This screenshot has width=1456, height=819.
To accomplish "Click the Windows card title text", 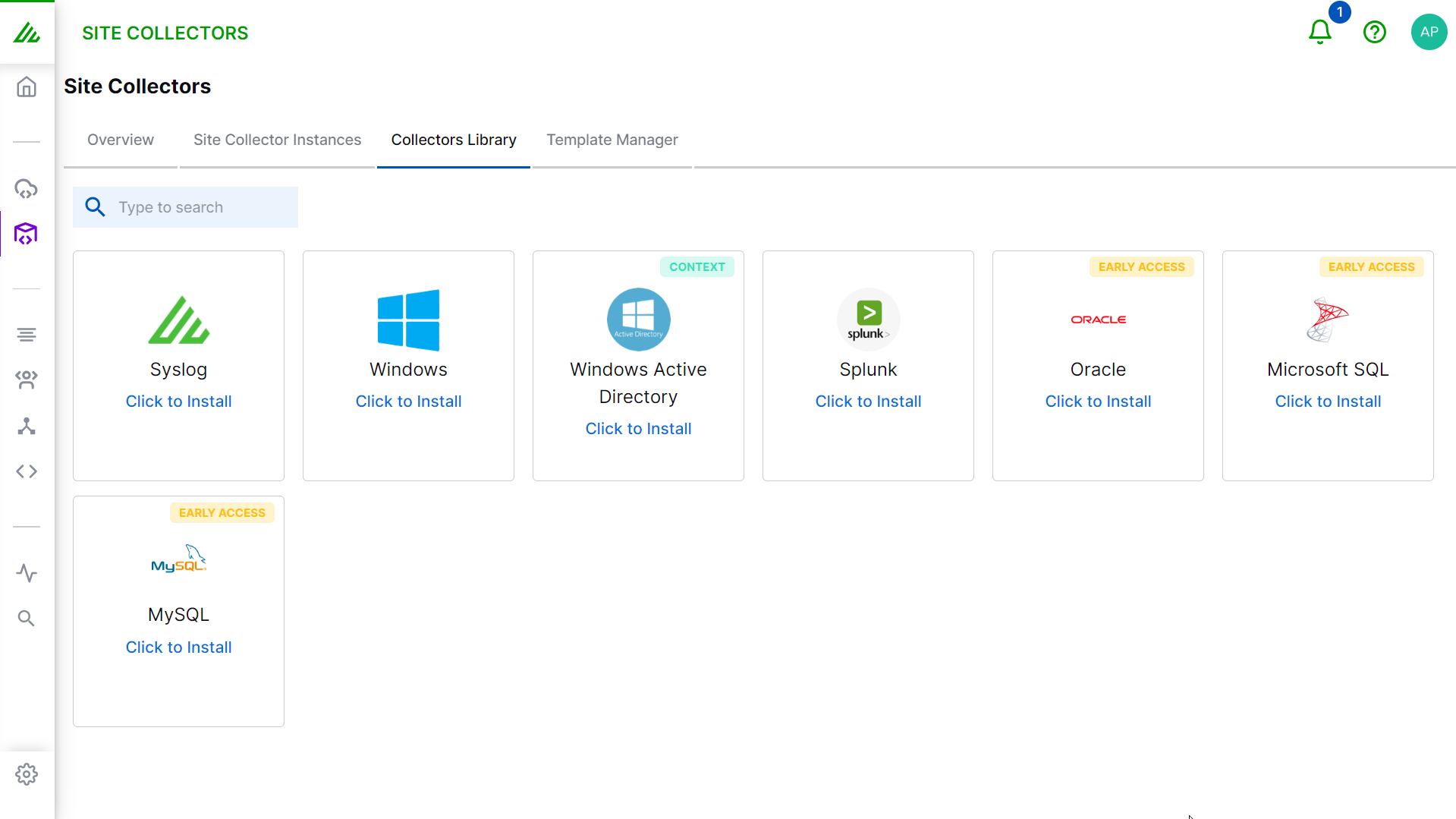I will click(x=408, y=370).
